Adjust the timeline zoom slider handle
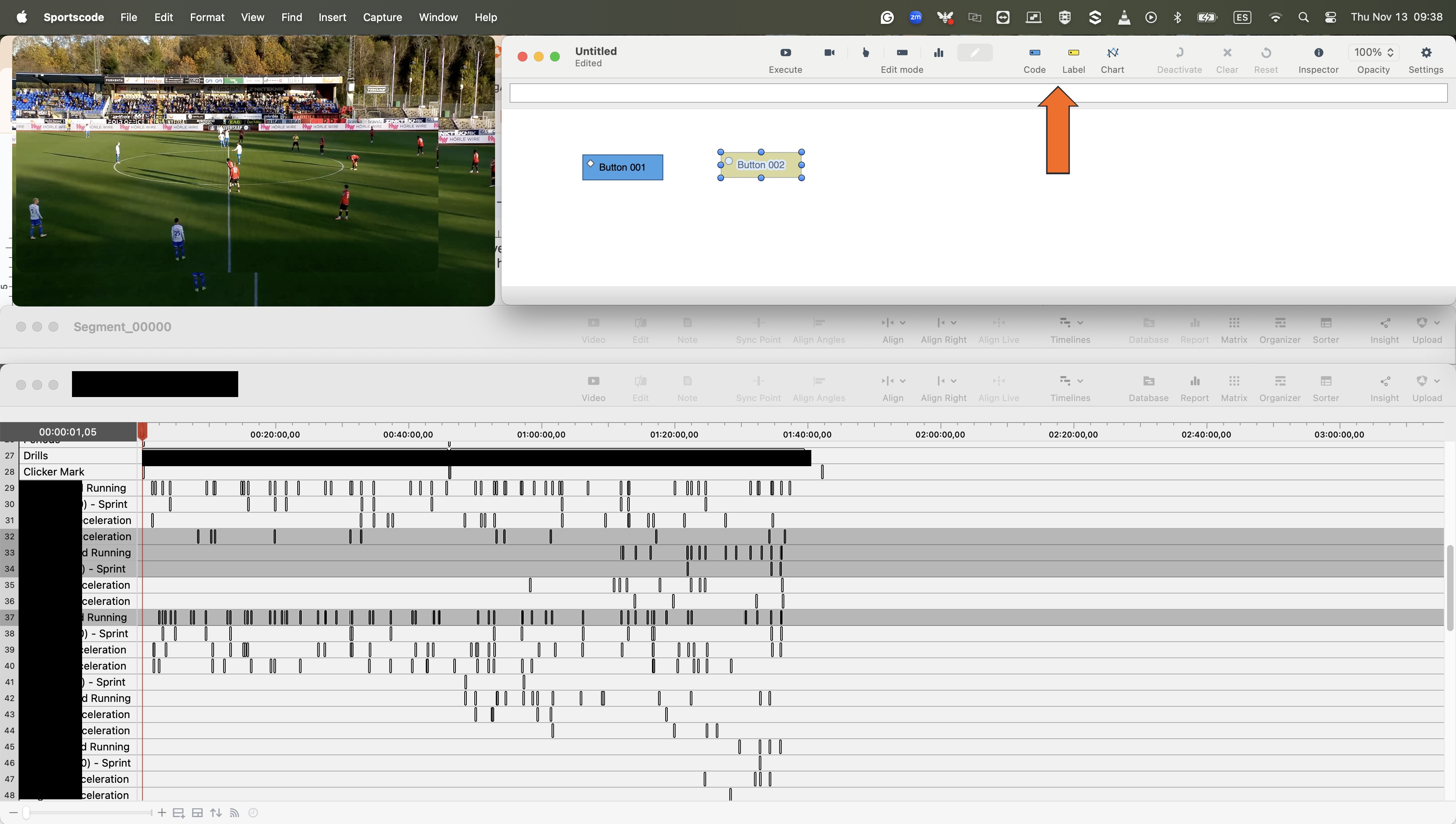Image resolution: width=1456 pixels, height=824 pixels. [26, 813]
